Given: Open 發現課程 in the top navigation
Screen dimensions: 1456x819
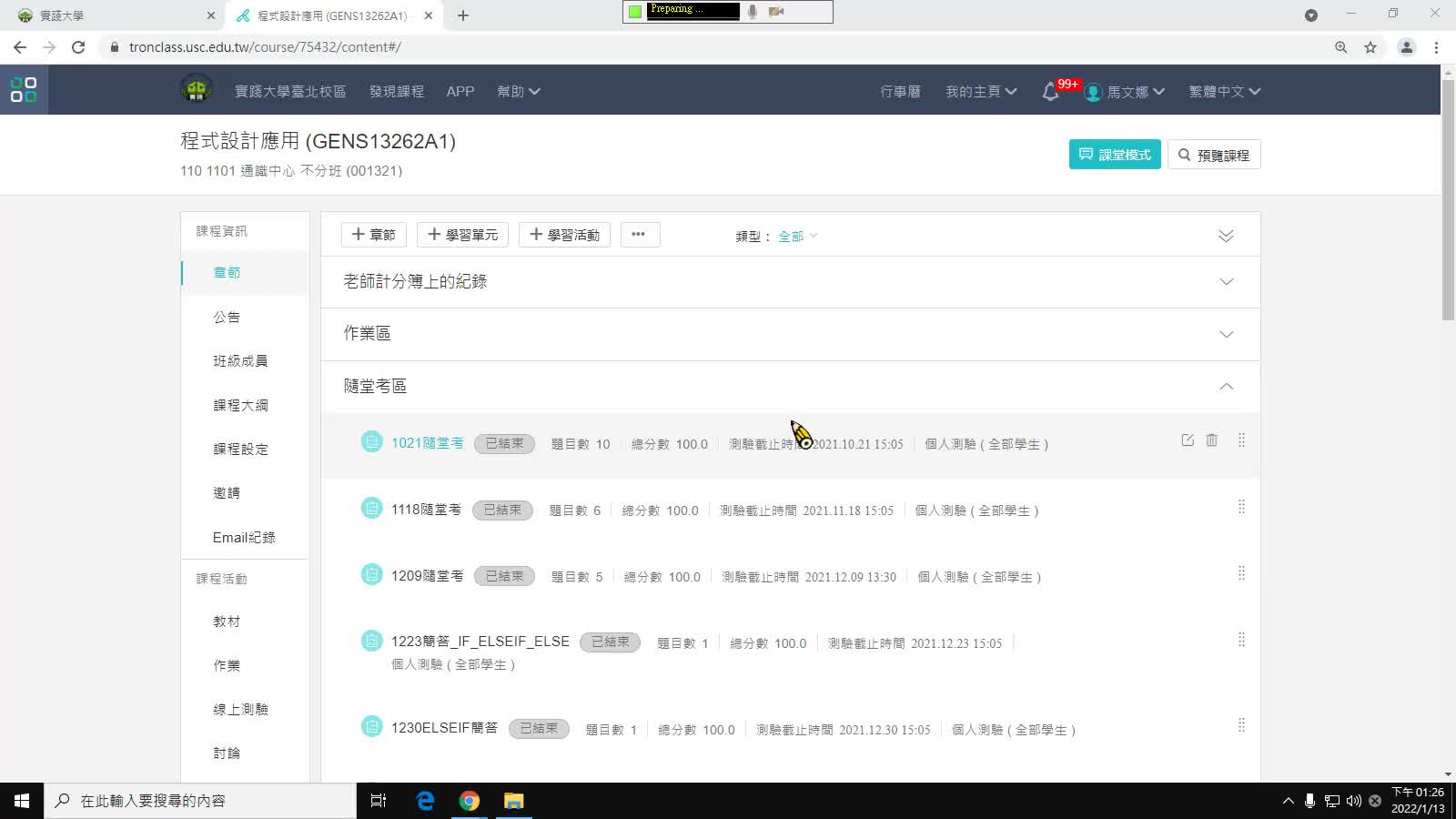Looking at the screenshot, I should tap(396, 92).
